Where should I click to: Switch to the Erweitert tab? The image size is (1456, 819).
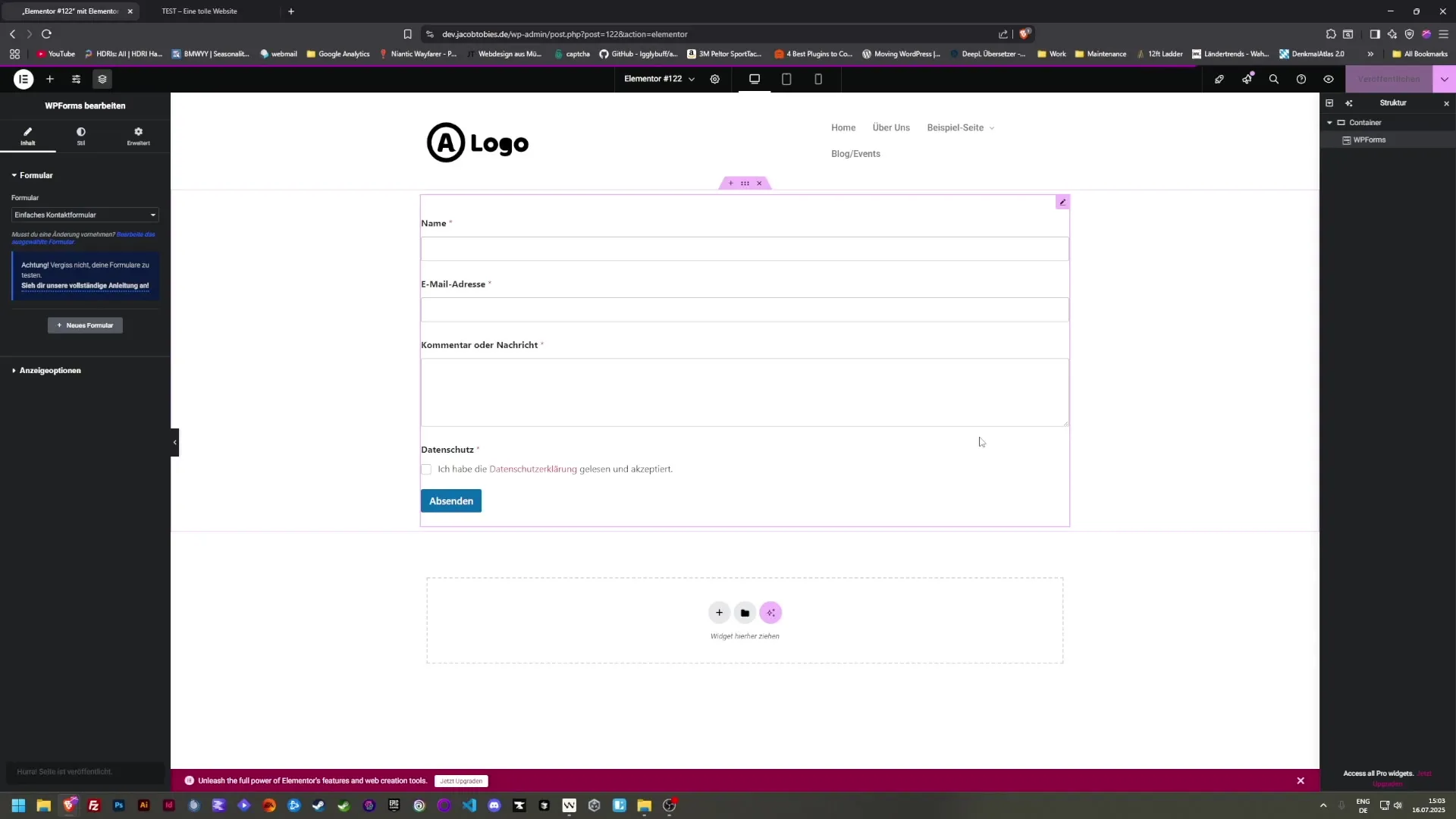(x=138, y=136)
